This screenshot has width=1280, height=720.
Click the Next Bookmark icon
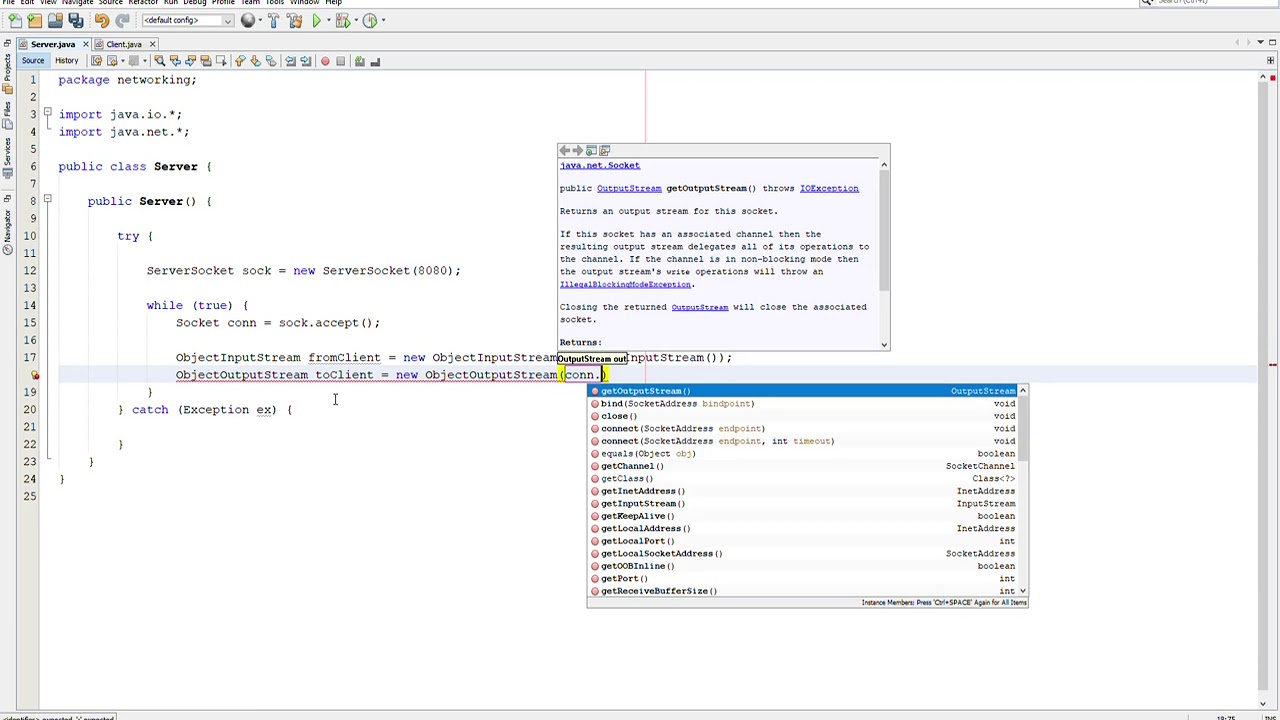[x=255, y=61]
